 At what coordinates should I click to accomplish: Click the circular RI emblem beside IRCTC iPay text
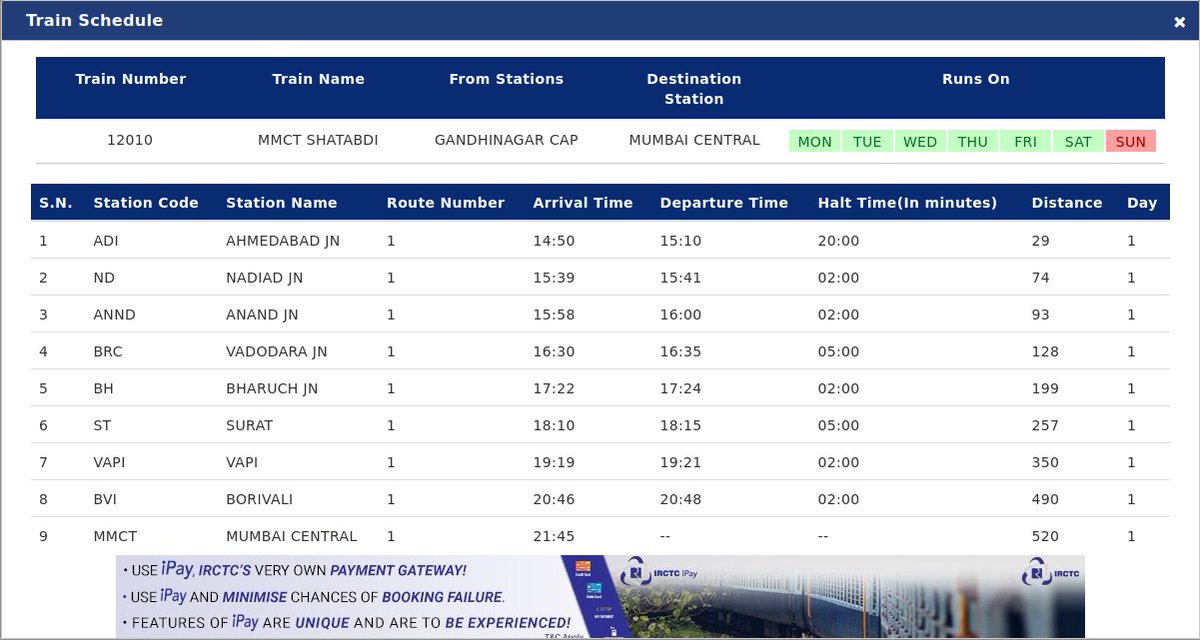coord(635,571)
